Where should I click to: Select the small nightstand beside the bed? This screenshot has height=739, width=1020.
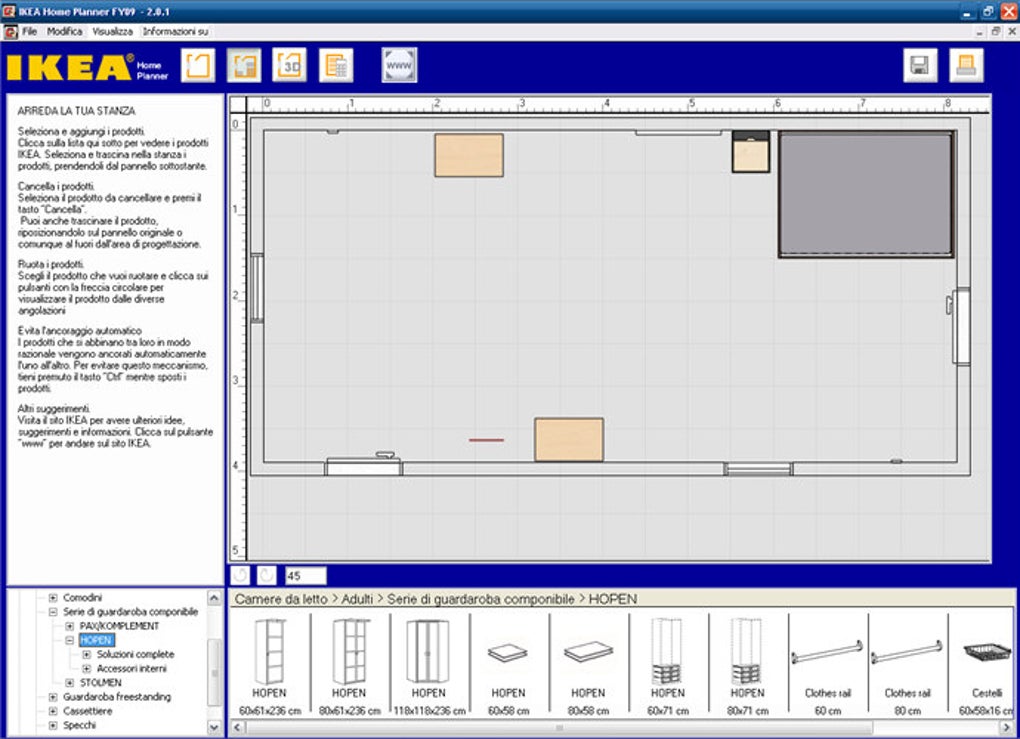coord(751,152)
